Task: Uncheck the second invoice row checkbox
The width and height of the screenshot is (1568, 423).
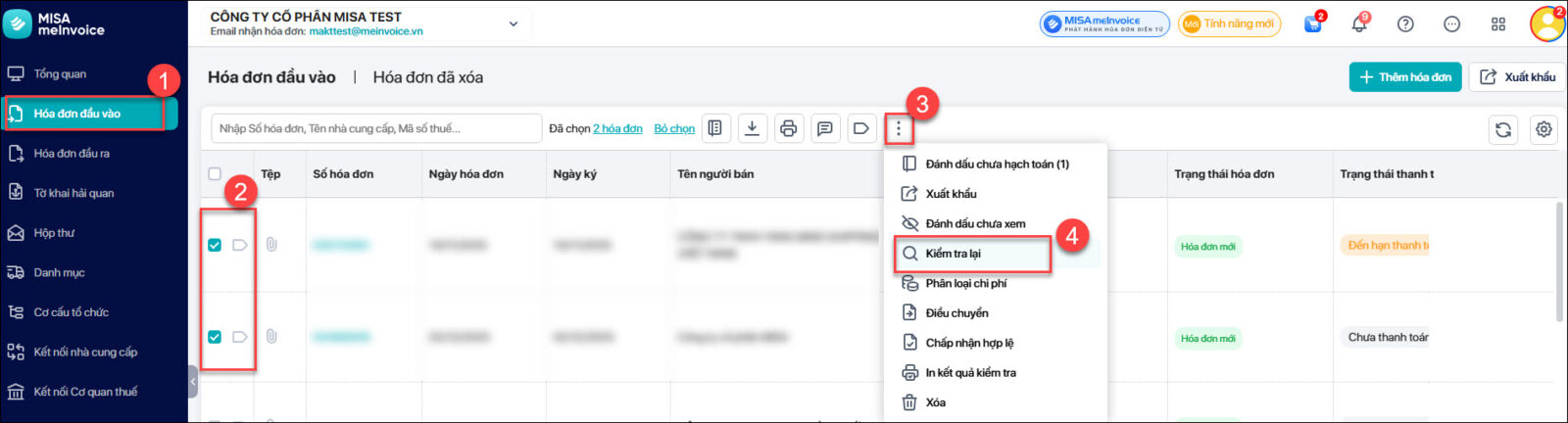Action: coord(215,337)
